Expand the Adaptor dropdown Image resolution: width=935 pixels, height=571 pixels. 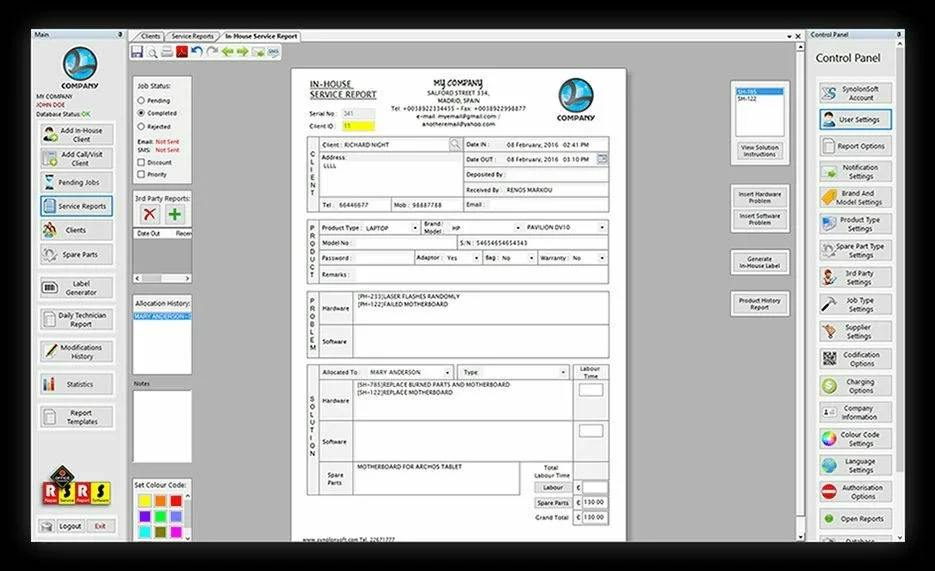(476, 258)
